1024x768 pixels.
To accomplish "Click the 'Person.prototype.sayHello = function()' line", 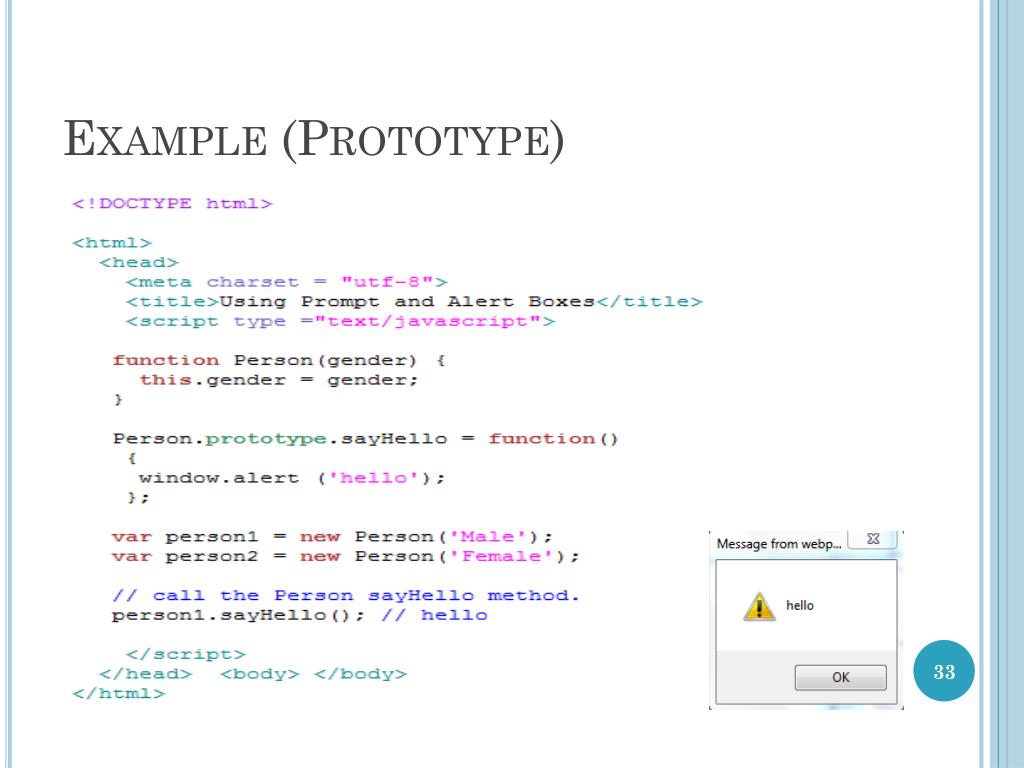I will [365, 439].
